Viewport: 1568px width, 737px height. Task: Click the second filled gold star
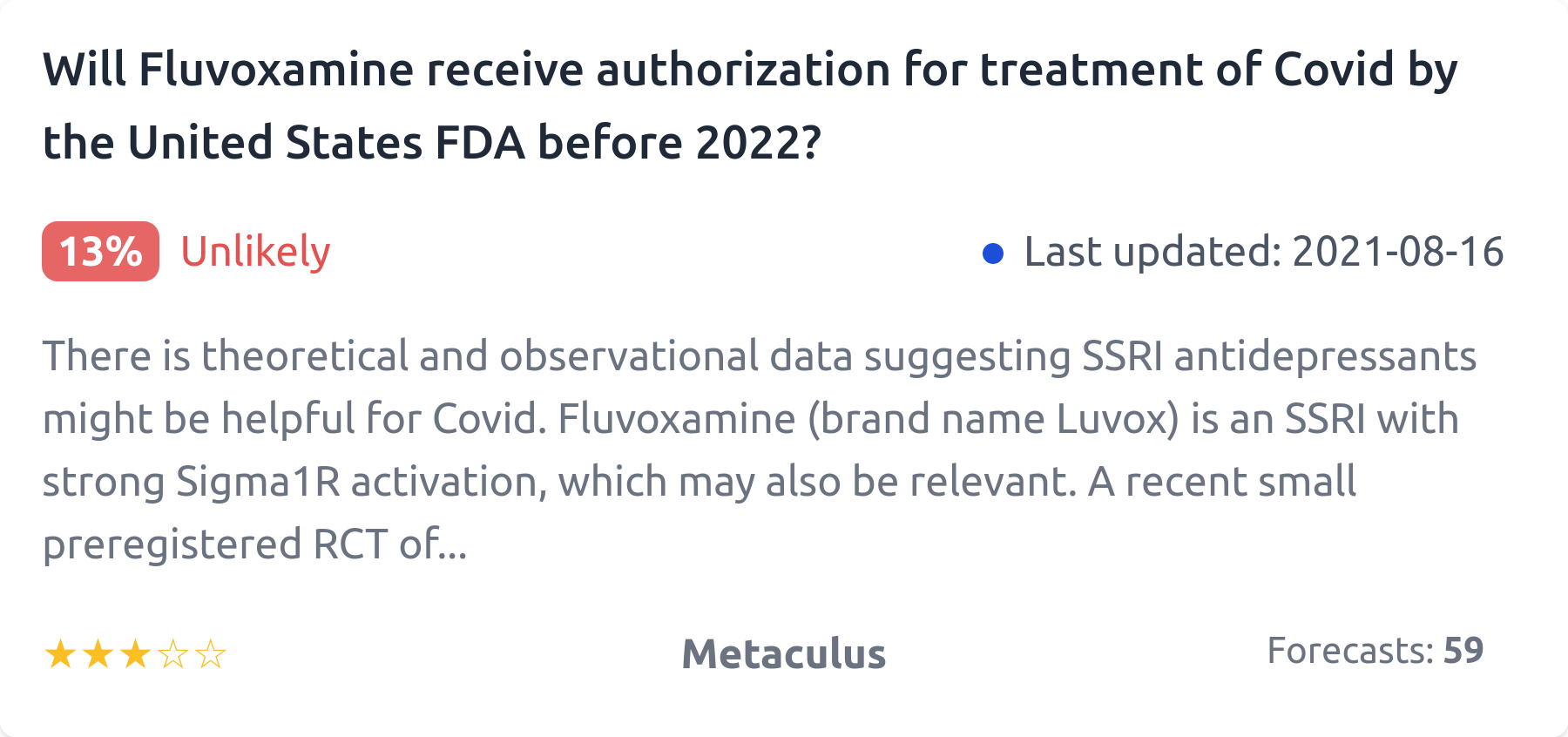pos(98,654)
